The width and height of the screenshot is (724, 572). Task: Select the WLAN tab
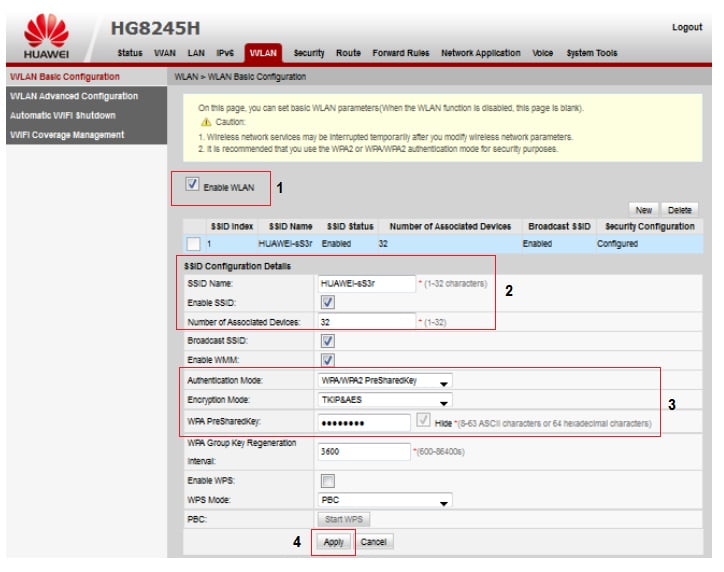(x=263, y=53)
